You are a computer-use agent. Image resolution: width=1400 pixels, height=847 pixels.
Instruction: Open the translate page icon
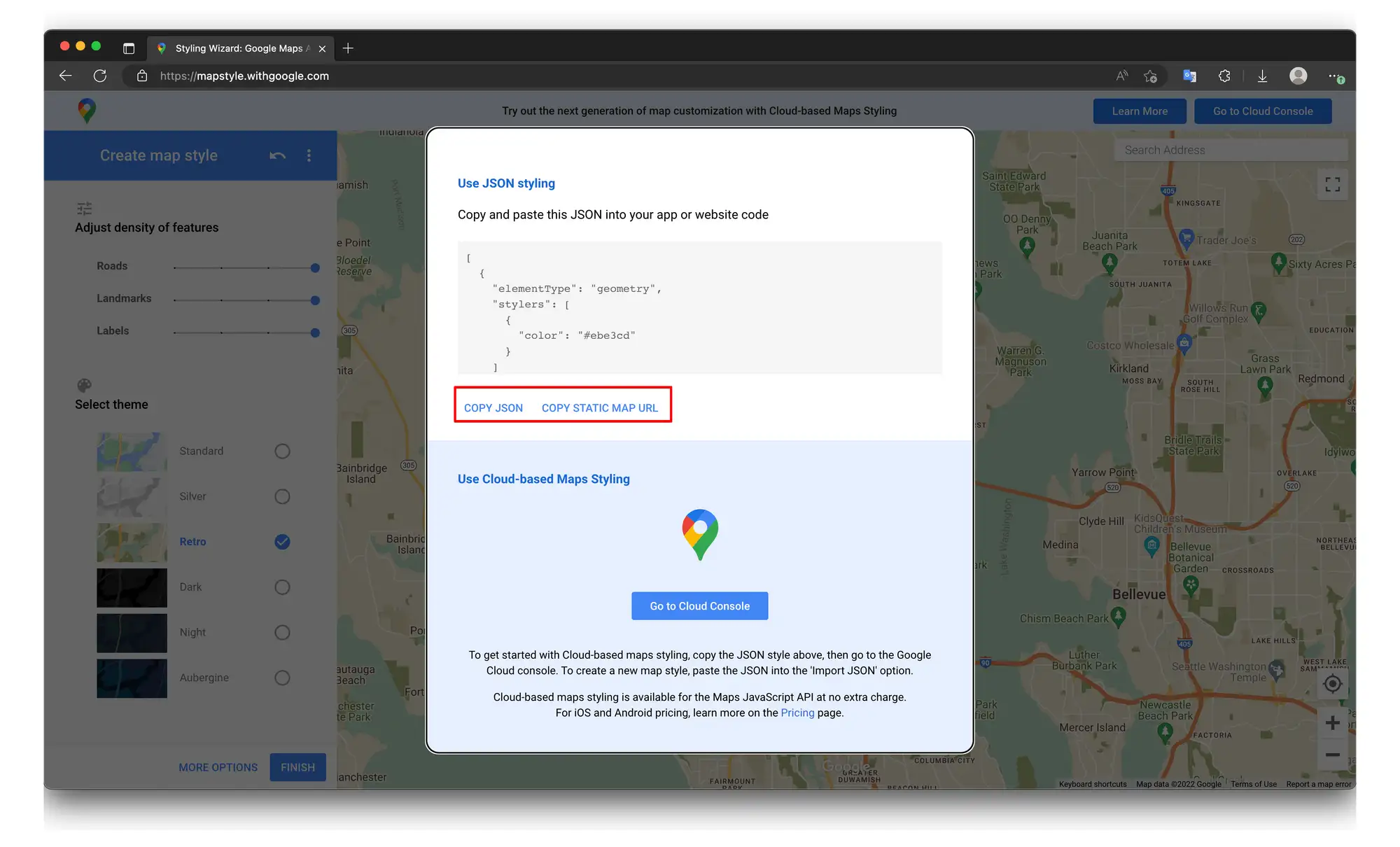[1189, 76]
